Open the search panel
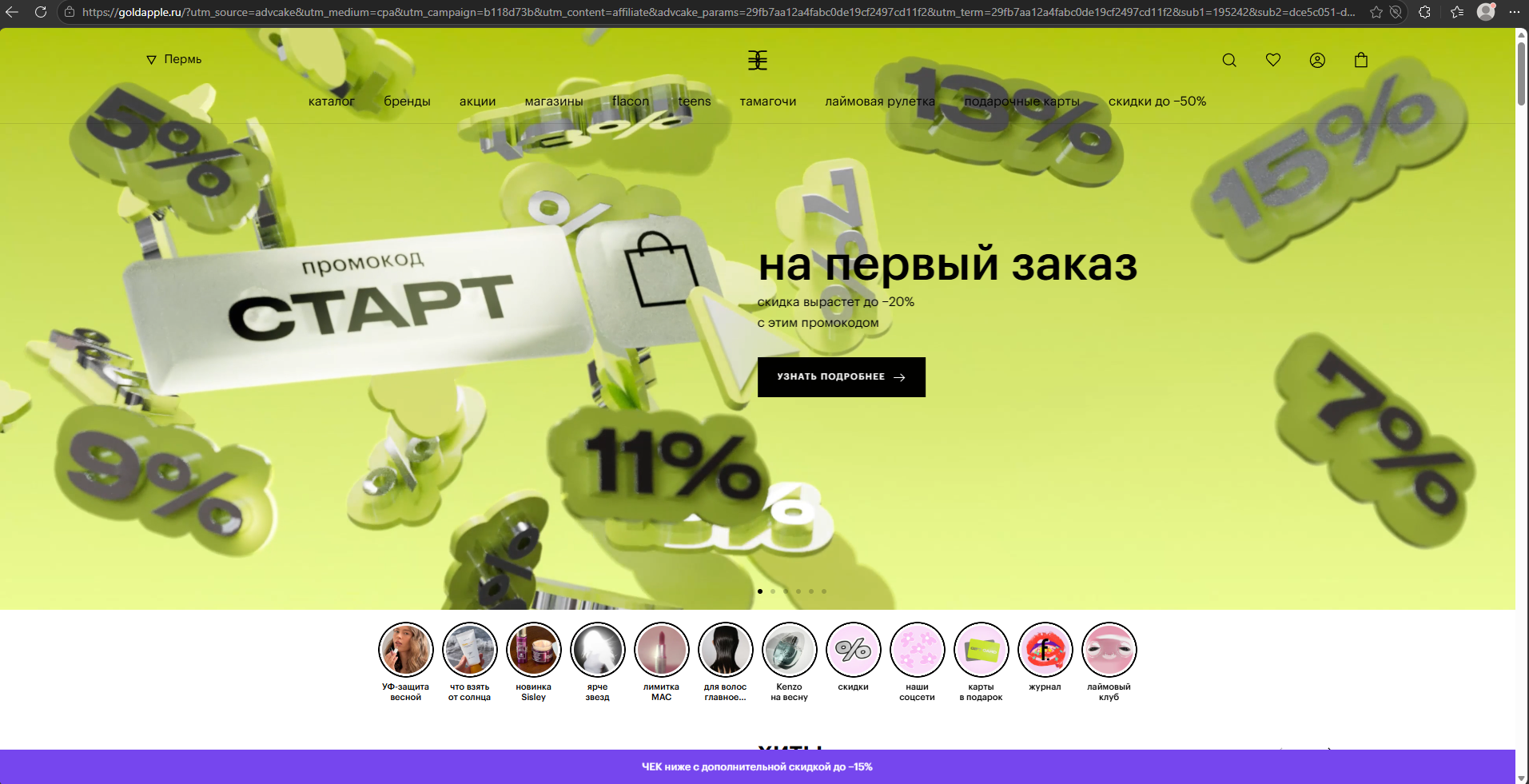Image resolution: width=1529 pixels, height=784 pixels. click(x=1228, y=59)
